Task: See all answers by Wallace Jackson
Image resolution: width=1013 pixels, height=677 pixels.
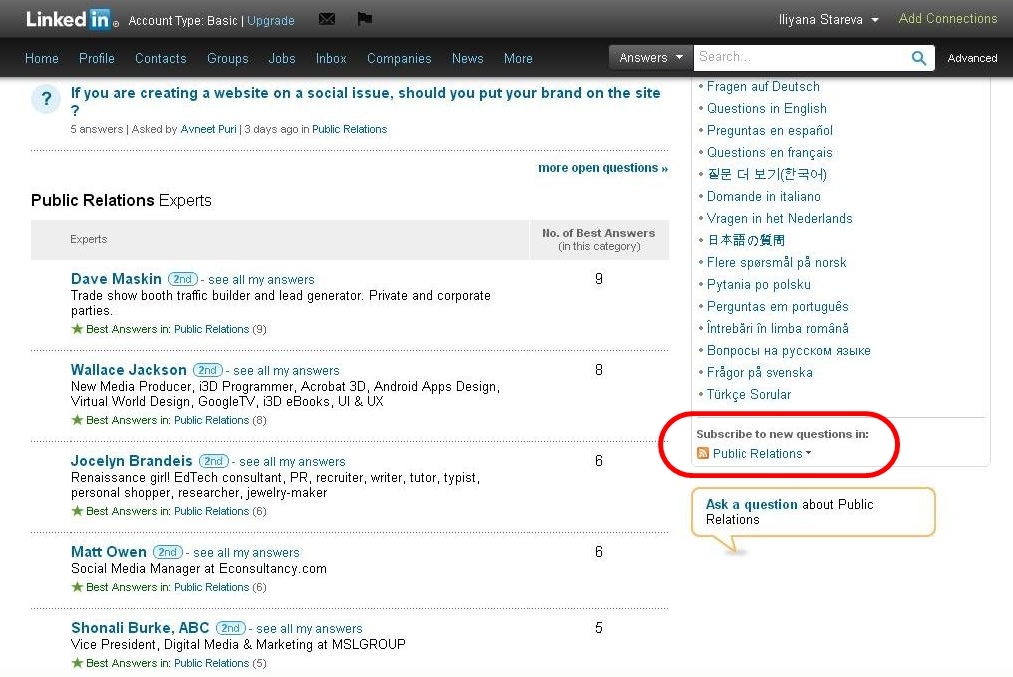Action: (x=286, y=371)
